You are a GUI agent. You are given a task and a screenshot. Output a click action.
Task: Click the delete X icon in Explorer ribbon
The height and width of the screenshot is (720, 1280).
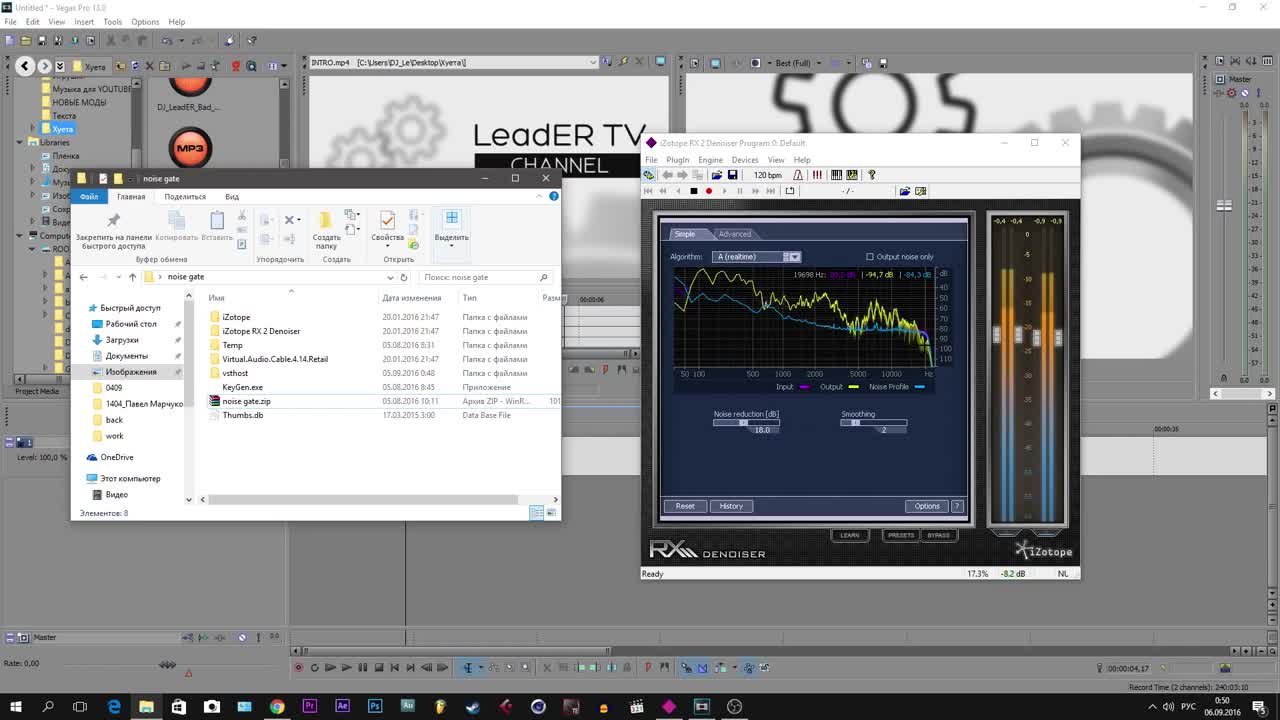pos(289,220)
